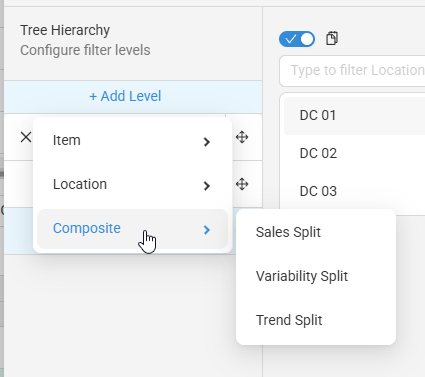Click the Tree Hierarchy heading
The height and width of the screenshot is (377, 425).
(x=65, y=30)
